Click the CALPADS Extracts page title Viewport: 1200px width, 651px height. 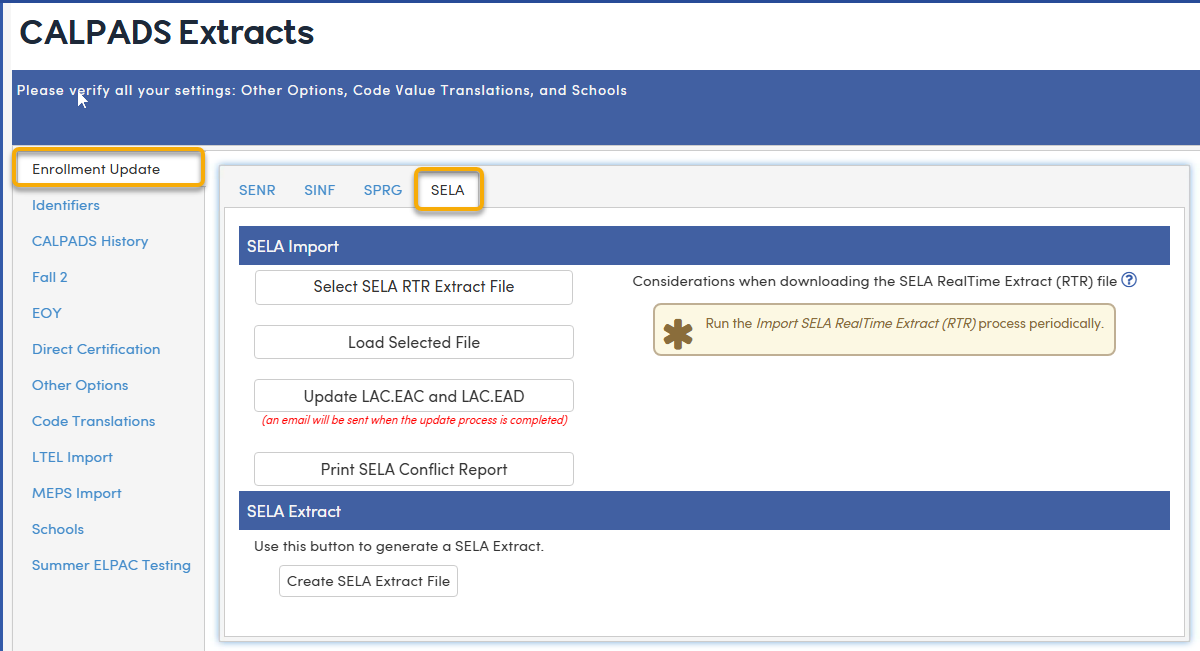[167, 32]
